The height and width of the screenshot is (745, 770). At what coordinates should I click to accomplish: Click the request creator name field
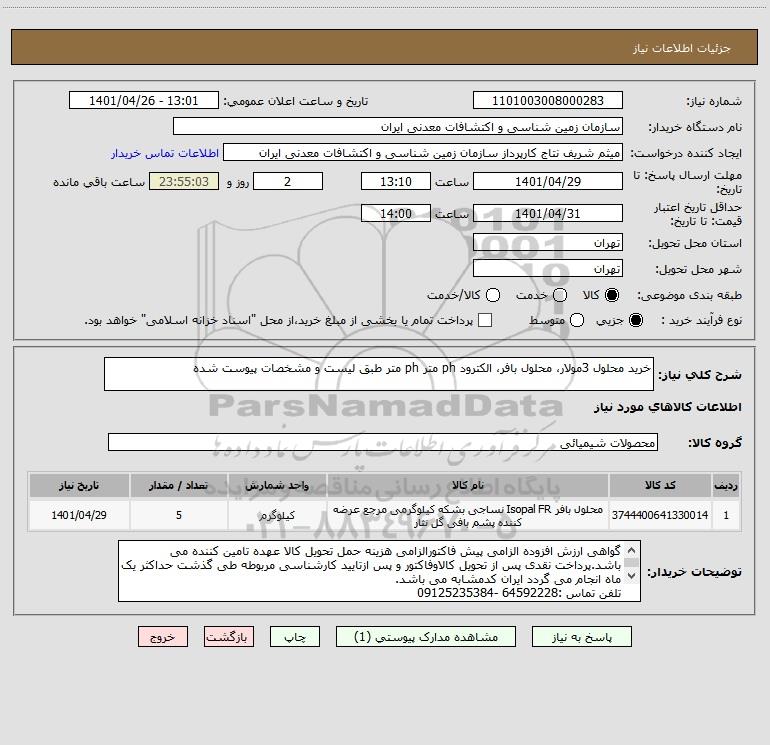pyautogui.click(x=423, y=153)
